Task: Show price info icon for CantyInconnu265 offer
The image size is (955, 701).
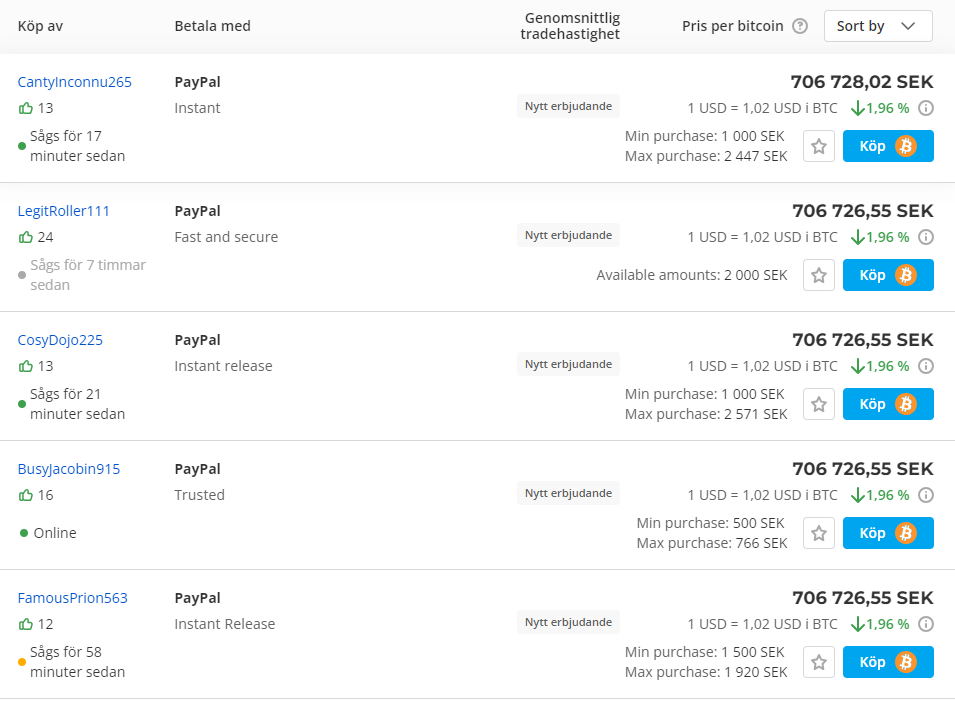Action: [x=926, y=108]
